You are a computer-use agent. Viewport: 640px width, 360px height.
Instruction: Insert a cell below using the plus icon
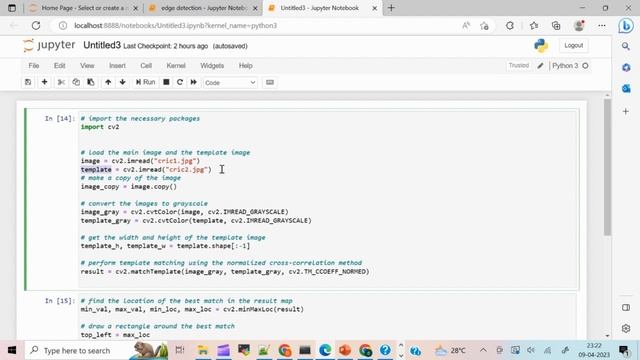tap(44, 82)
